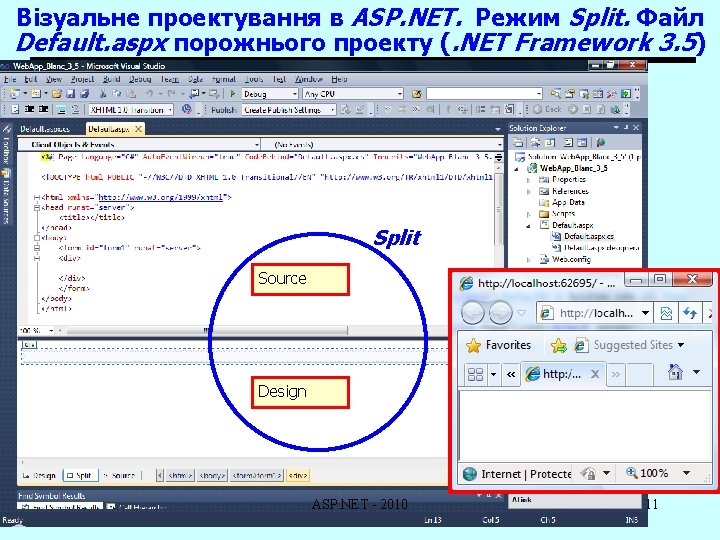The width and height of the screenshot is (720, 540).
Task: Click the Open File folder icon
Action: point(56,94)
